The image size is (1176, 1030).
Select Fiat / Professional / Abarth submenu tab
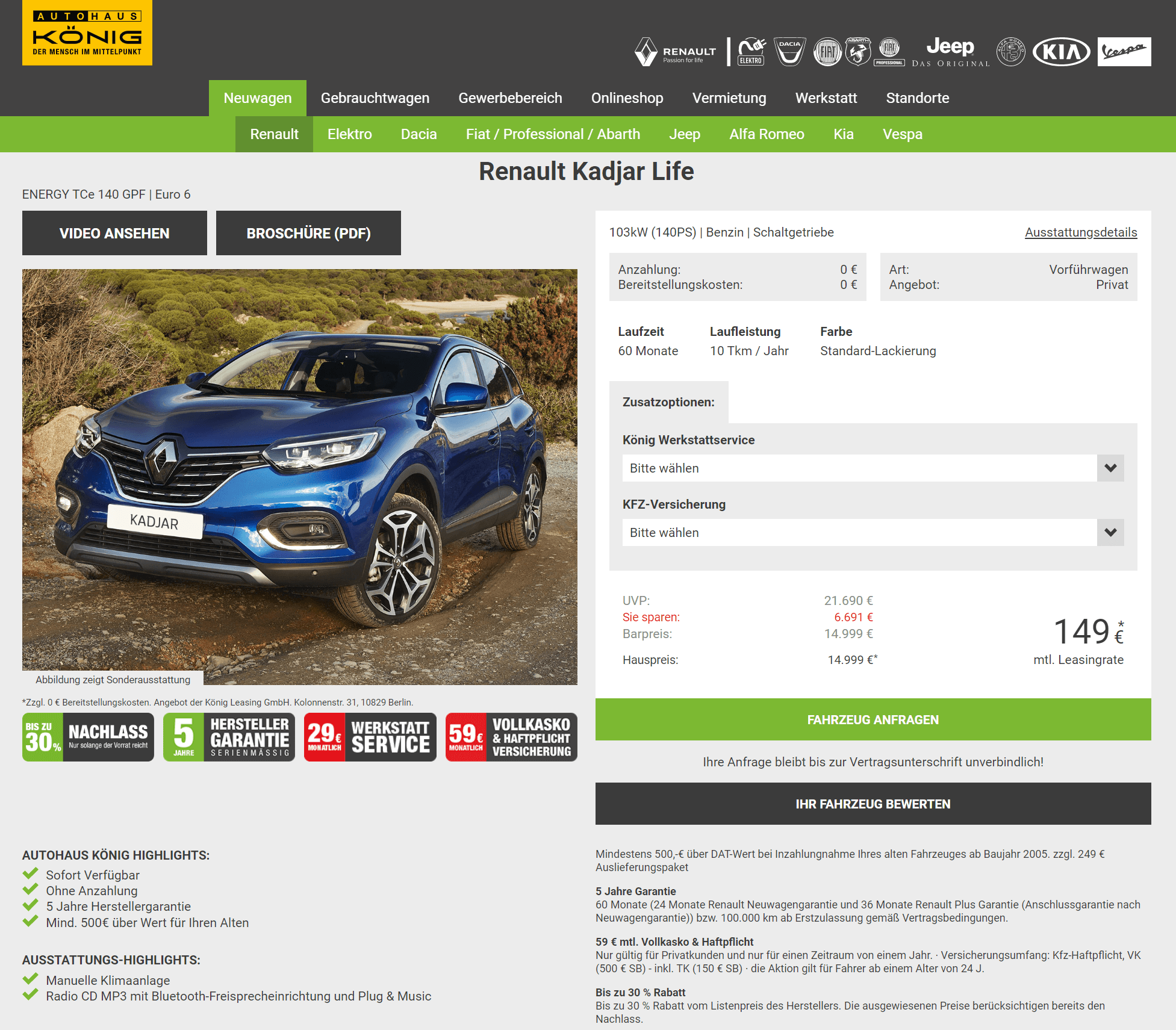pyautogui.click(x=553, y=134)
